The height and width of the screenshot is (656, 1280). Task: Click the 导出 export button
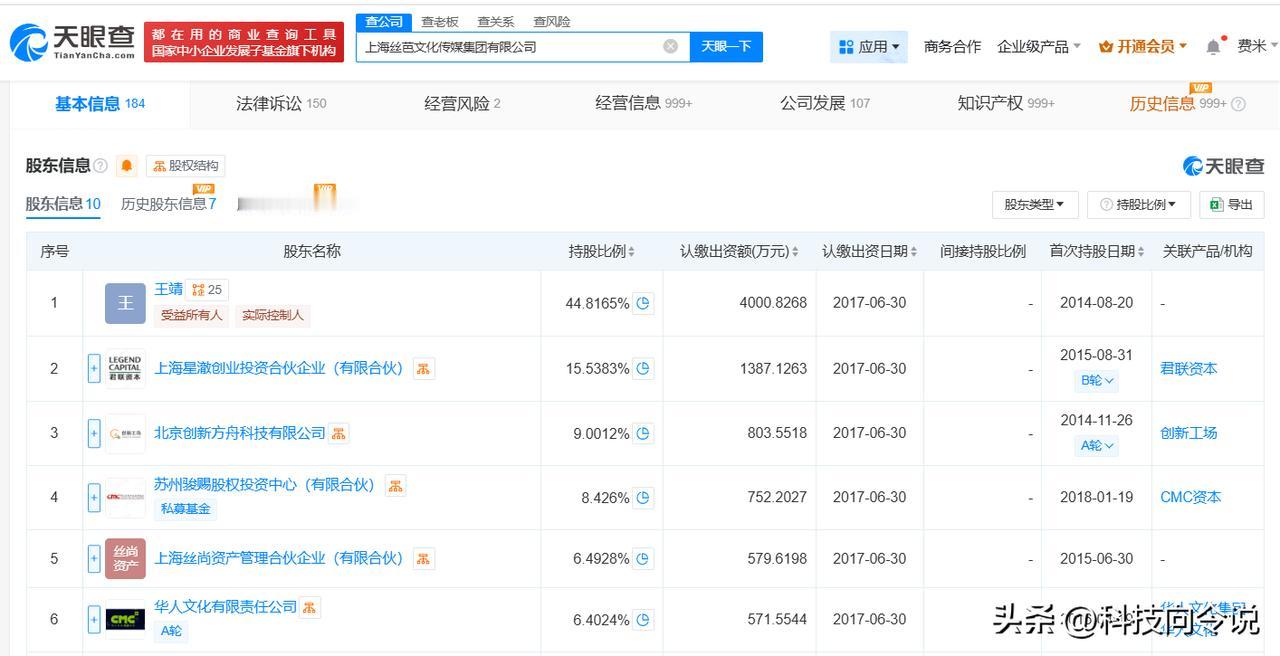(1231, 204)
